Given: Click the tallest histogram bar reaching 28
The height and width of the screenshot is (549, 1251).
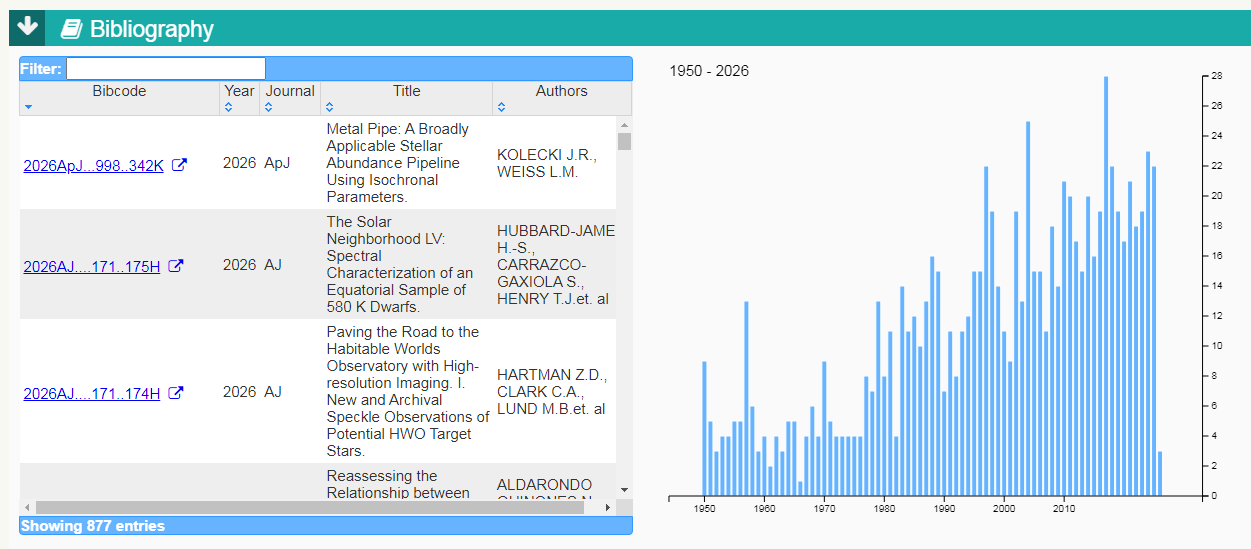Looking at the screenshot, I should click(1106, 286).
